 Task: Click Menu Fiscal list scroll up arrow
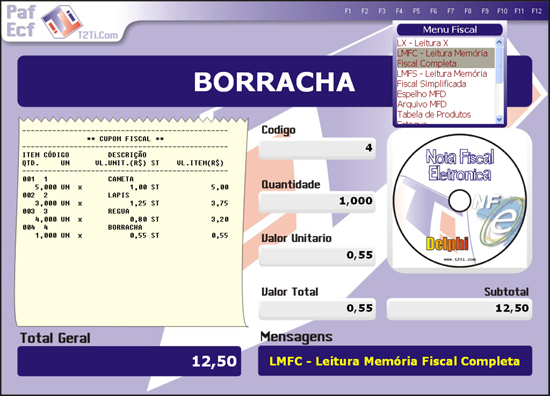point(499,42)
